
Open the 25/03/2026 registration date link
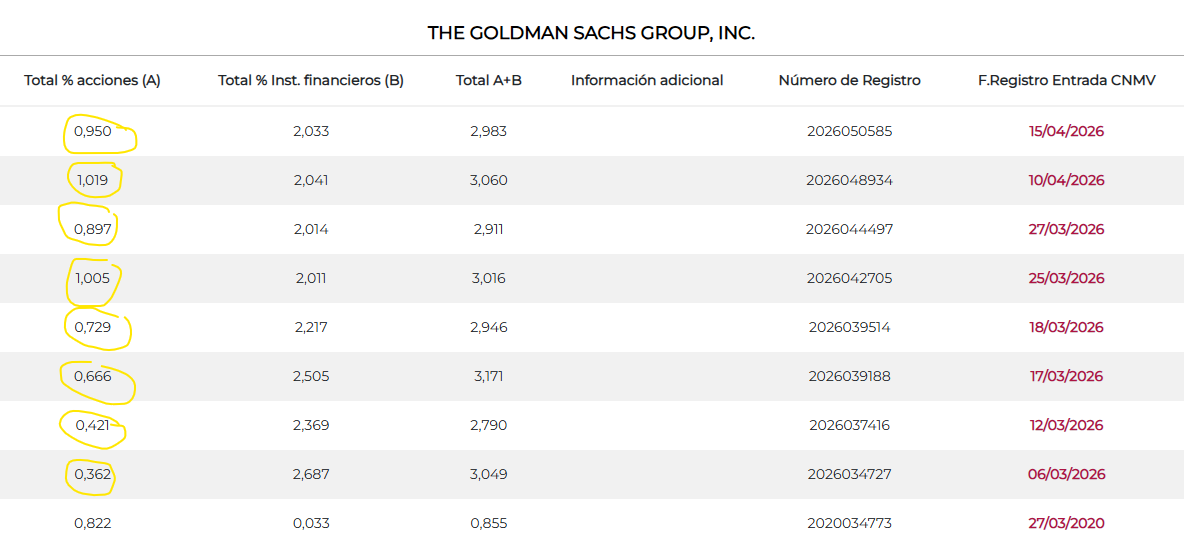point(1066,278)
